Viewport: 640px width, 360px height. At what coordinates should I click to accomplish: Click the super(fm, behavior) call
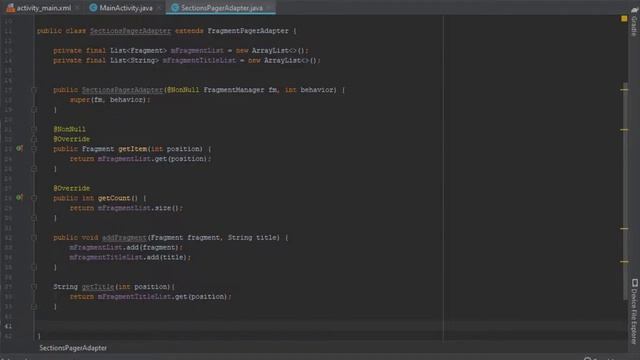(x=110, y=100)
